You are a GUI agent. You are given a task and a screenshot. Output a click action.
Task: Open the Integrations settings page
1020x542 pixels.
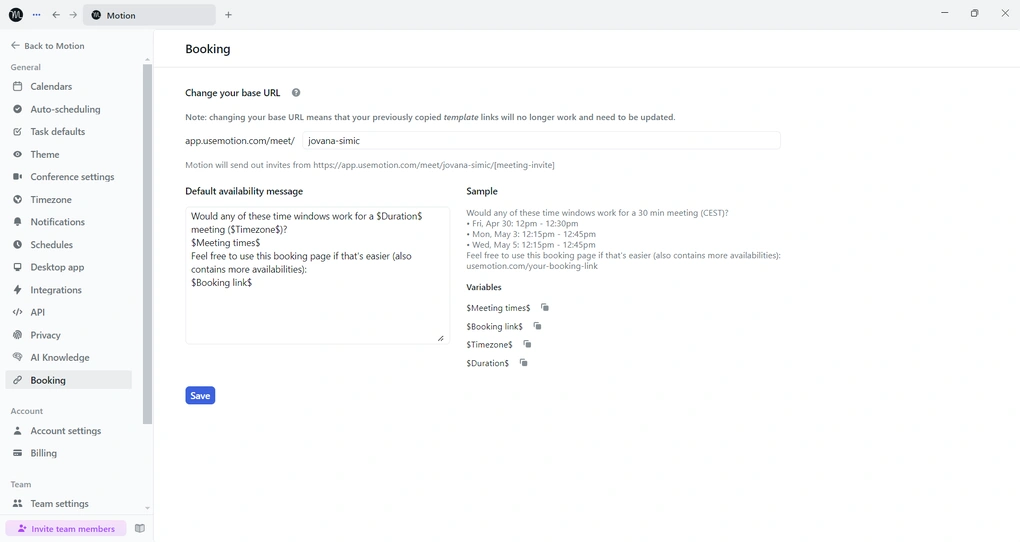tap(56, 290)
